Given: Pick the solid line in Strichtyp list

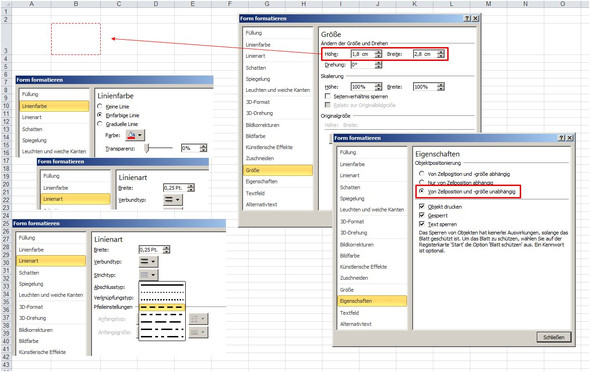Looking at the screenshot, I should 162,285.
